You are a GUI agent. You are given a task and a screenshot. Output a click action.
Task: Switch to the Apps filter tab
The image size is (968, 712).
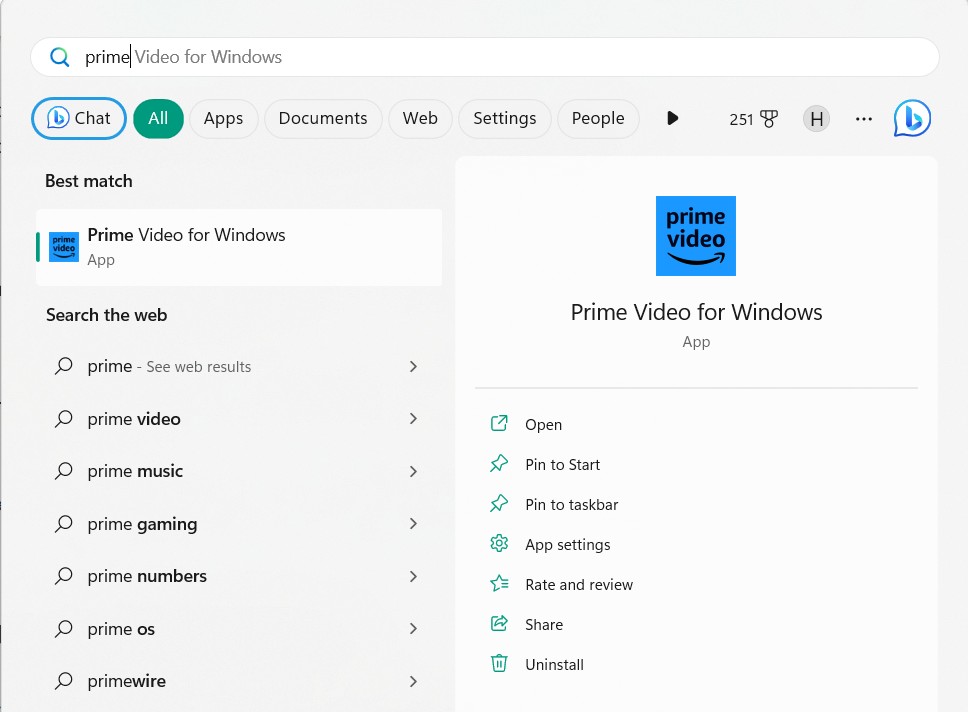click(x=223, y=118)
